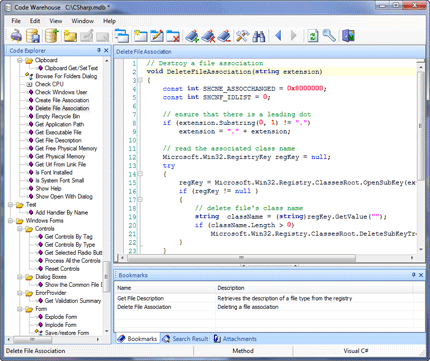Click the save database toolbar icon
The height and width of the screenshot is (361, 430).
[33, 36]
